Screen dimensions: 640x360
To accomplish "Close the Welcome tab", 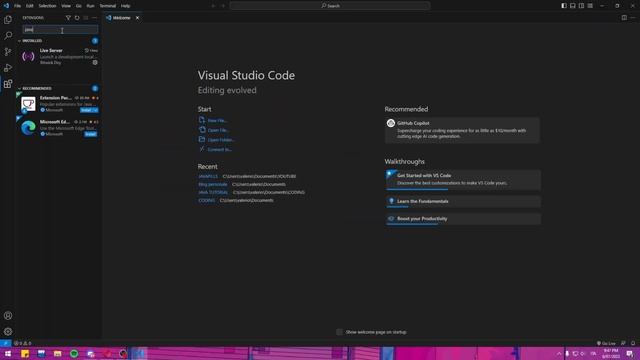I will coord(138,18).
